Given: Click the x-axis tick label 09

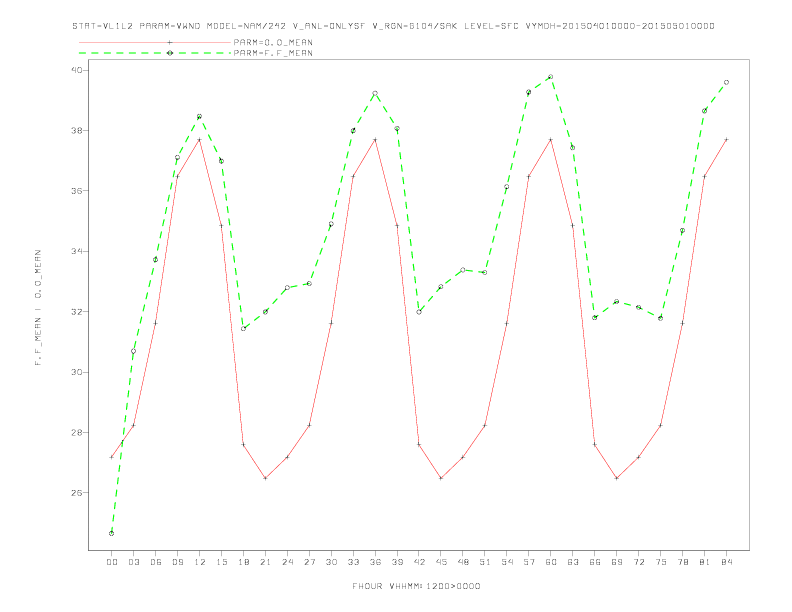Looking at the screenshot, I should (177, 562).
